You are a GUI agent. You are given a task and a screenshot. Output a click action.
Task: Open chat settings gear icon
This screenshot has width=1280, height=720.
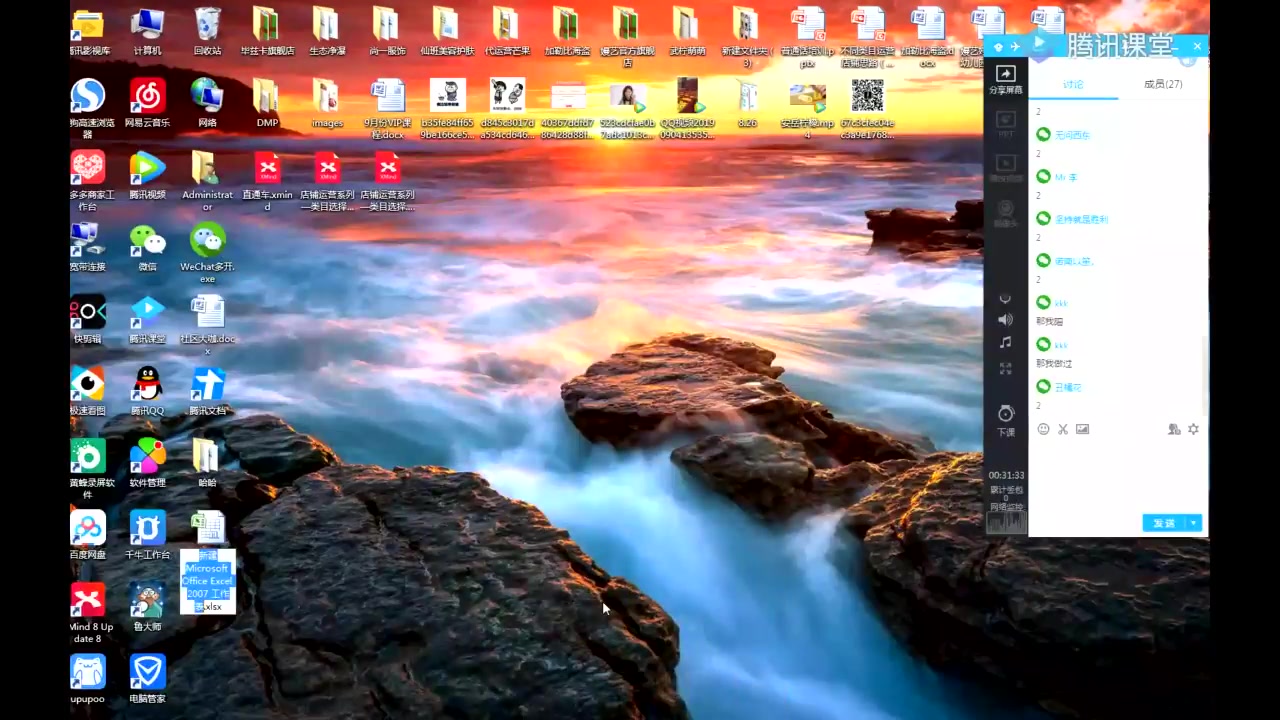1193,429
